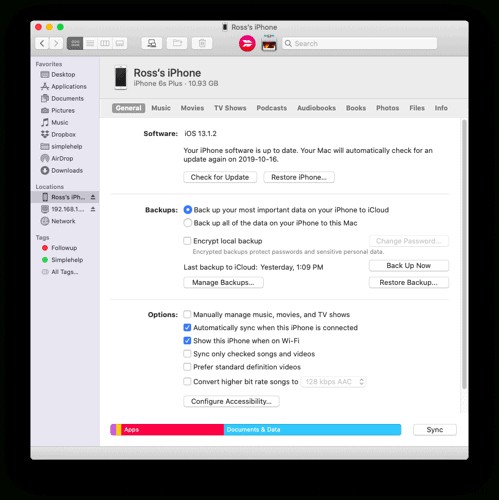Switch to the TV Shows tab
Image resolution: width=499 pixels, height=500 pixels.
pyautogui.click(x=230, y=108)
